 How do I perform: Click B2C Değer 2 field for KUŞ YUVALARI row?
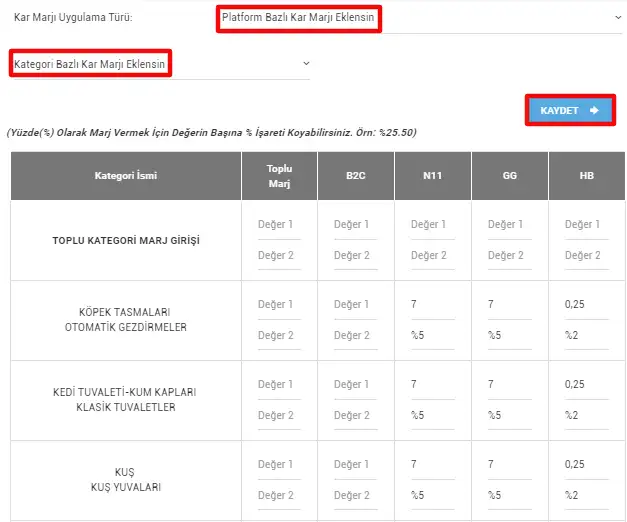tap(355, 496)
